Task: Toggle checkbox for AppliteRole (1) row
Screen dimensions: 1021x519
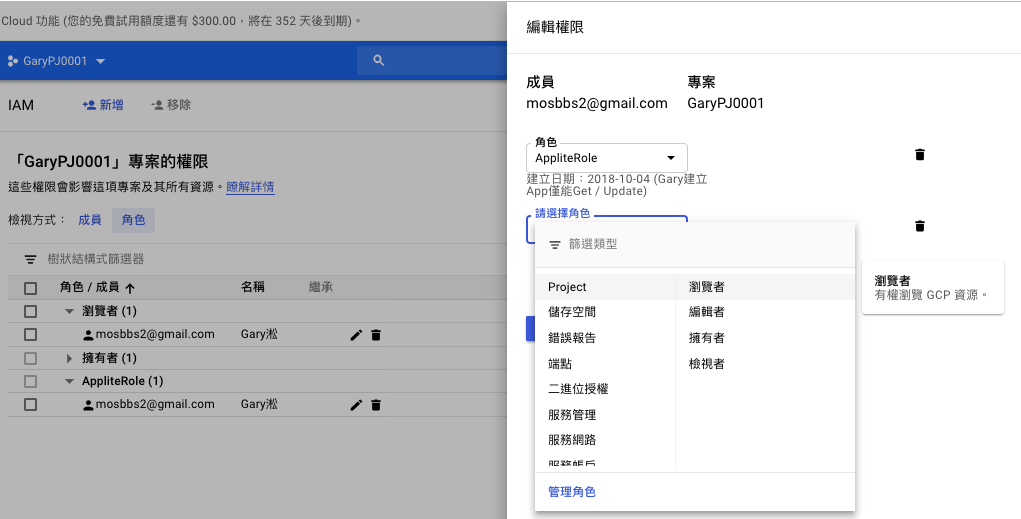Action: click(31, 381)
